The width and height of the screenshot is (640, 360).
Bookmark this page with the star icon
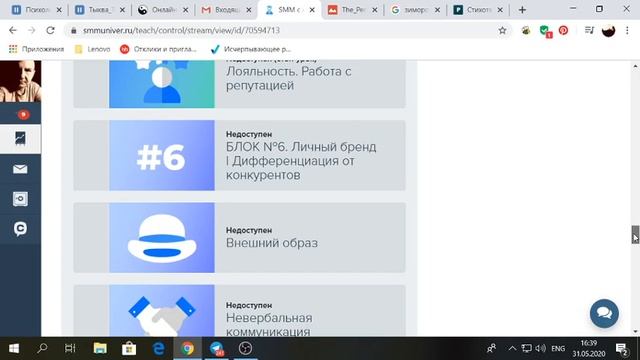click(x=502, y=30)
